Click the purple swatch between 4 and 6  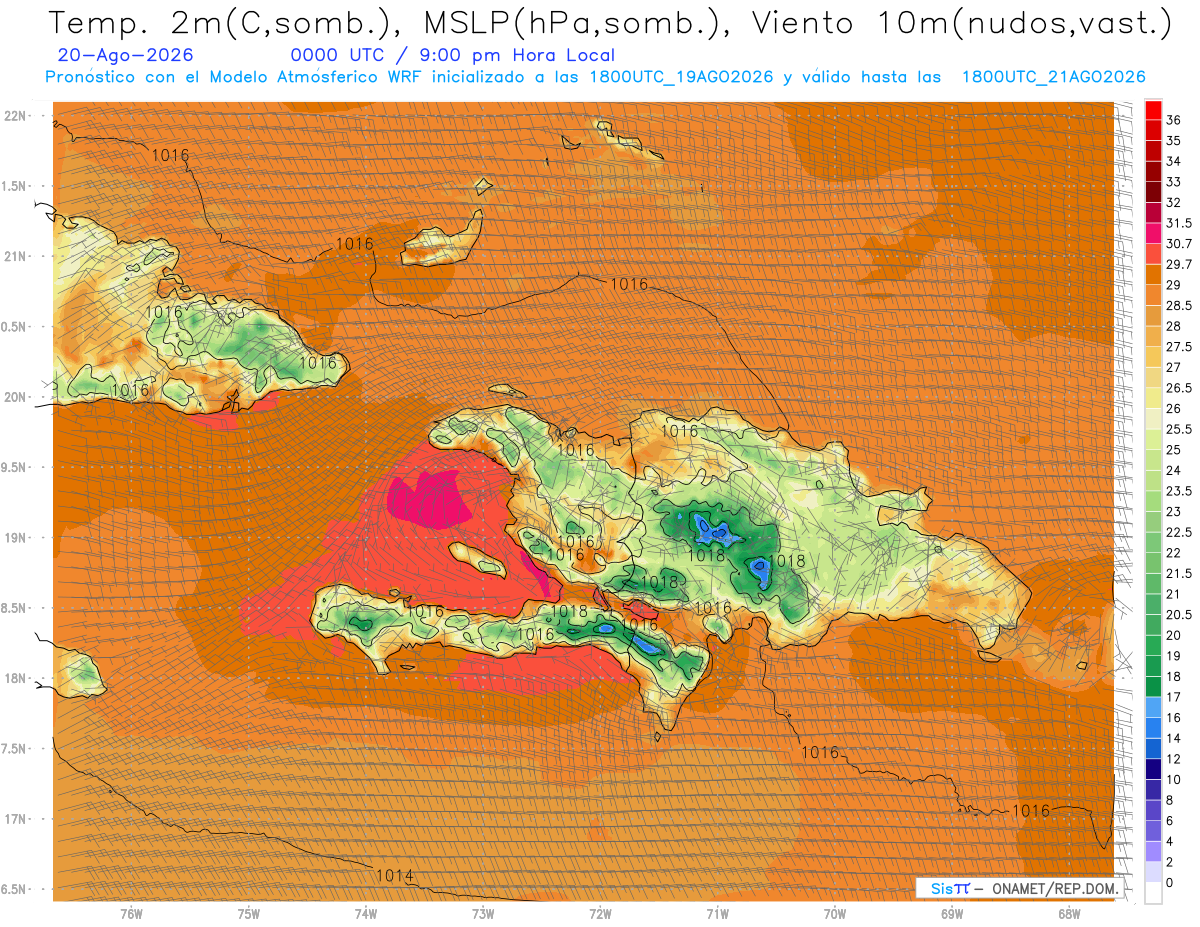point(1153,830)
